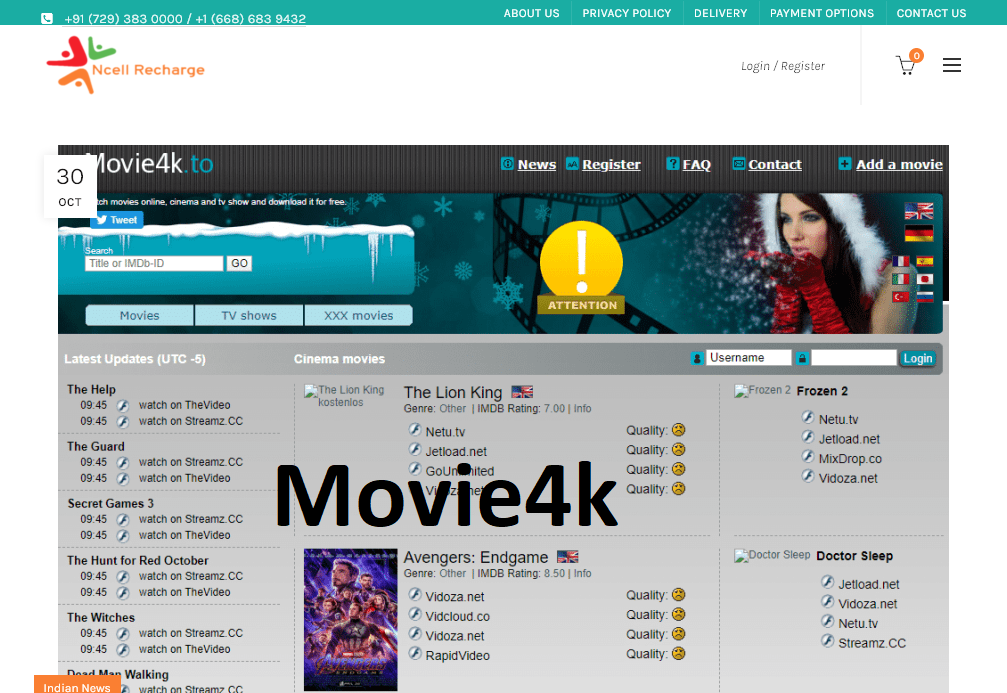Click the US flag next to Avengers: Endgame
The image size is (1007, 693).
(568, 557)
